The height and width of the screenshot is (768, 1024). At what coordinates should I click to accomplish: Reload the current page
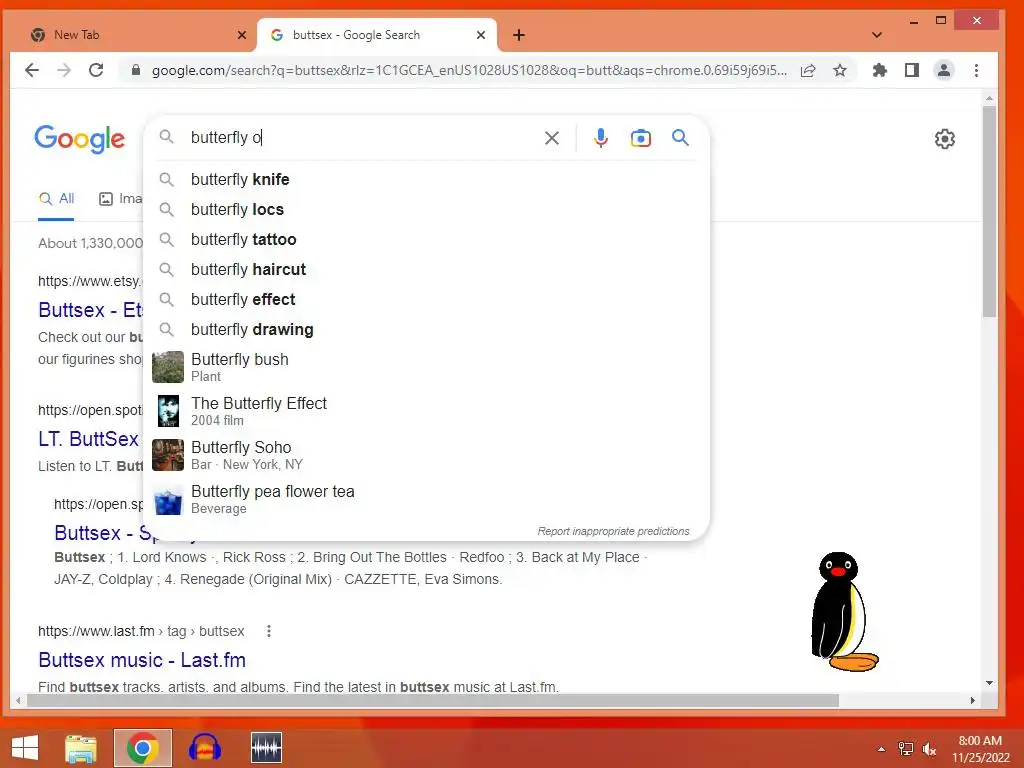[x=96, y=70]
